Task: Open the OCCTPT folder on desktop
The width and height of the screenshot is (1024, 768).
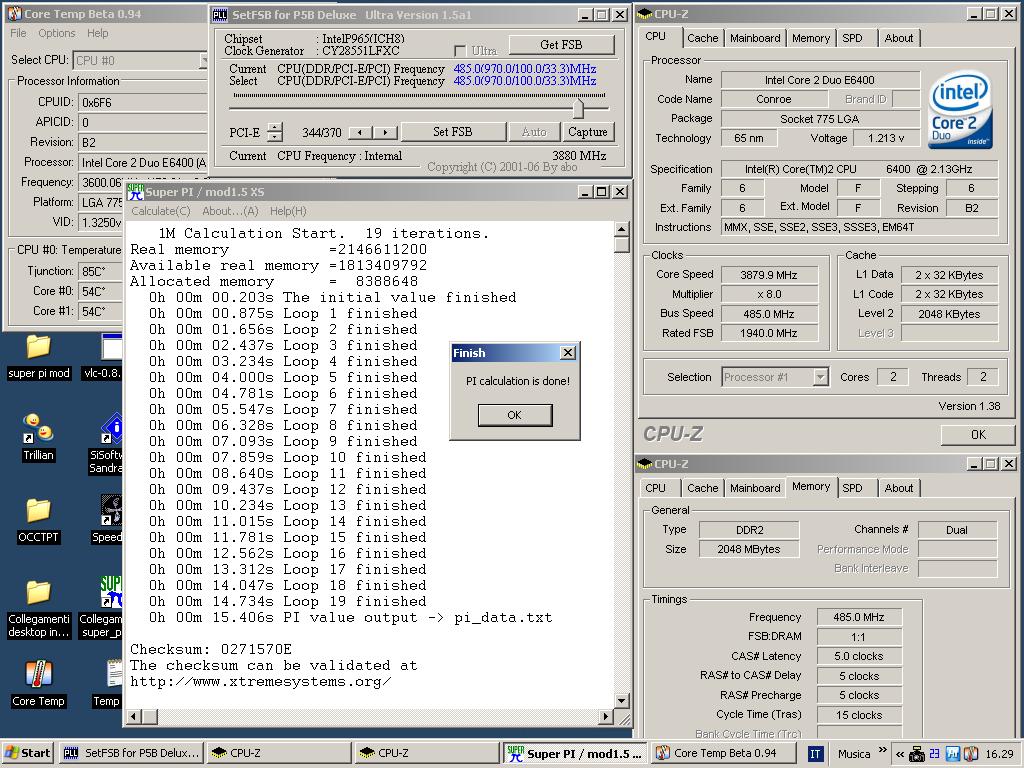Action: tap(38, 520)
